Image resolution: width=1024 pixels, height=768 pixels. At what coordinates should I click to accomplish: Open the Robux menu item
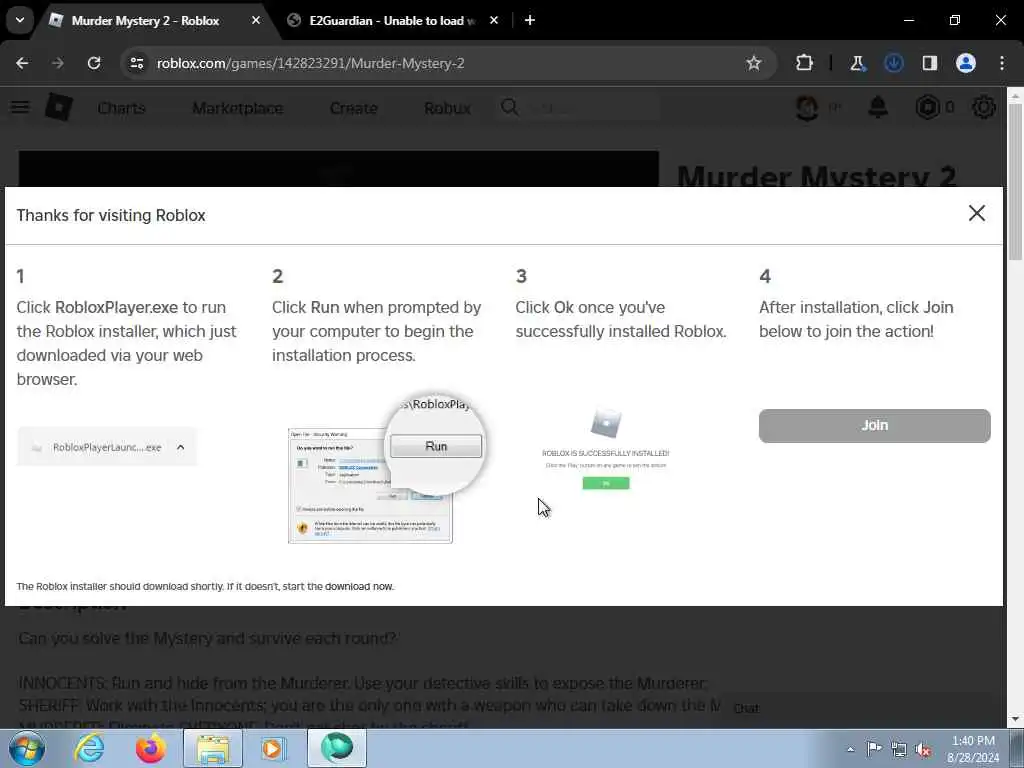(x=447, y=108)
